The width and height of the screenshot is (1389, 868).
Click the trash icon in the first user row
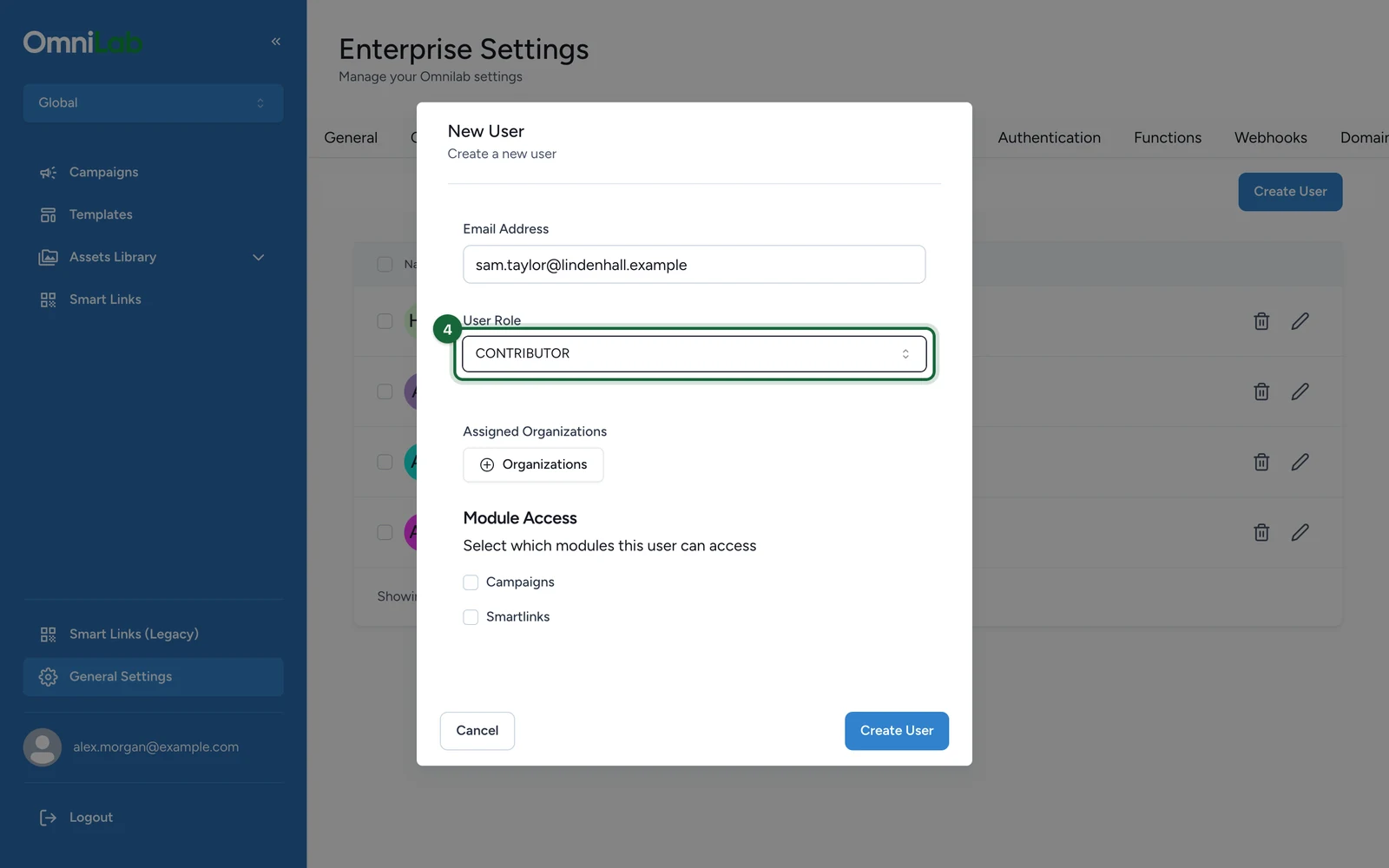click(1261, 321)
